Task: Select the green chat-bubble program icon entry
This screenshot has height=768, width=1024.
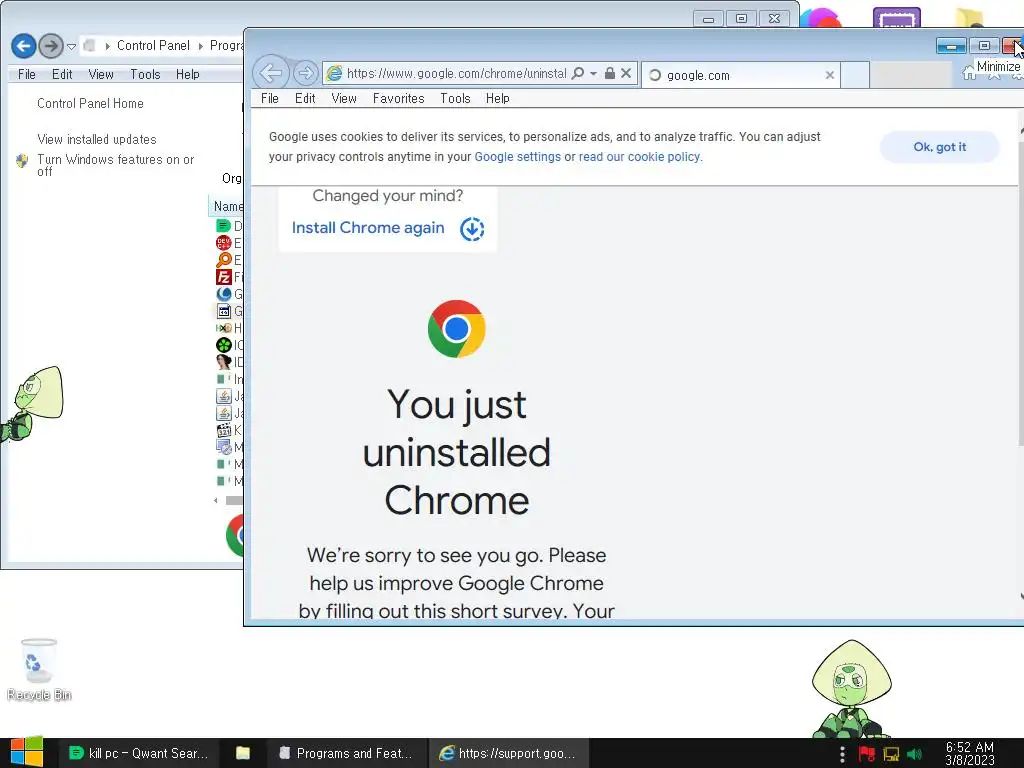Action: 223,226
